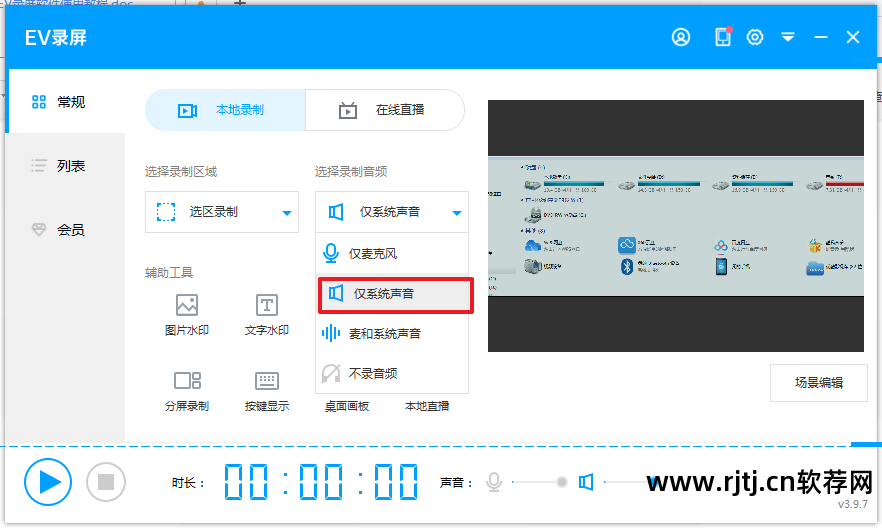The width and height of the screenshot is (882, 528).
Task: Mute the system speaker icon
Action: (586, 482)
